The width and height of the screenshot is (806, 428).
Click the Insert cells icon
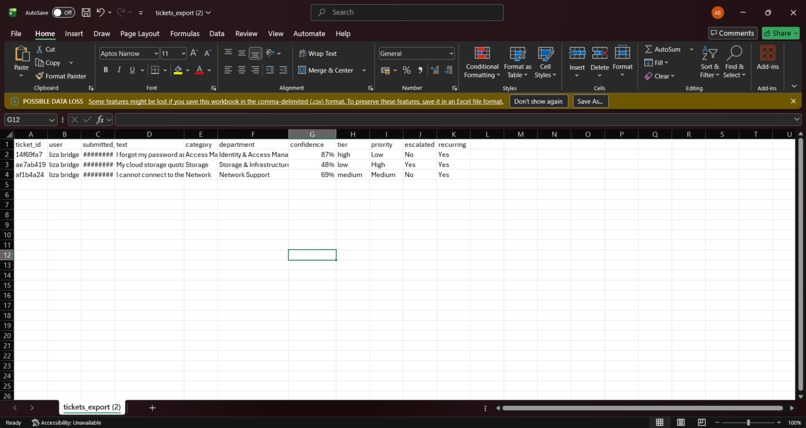pos(577,53)
